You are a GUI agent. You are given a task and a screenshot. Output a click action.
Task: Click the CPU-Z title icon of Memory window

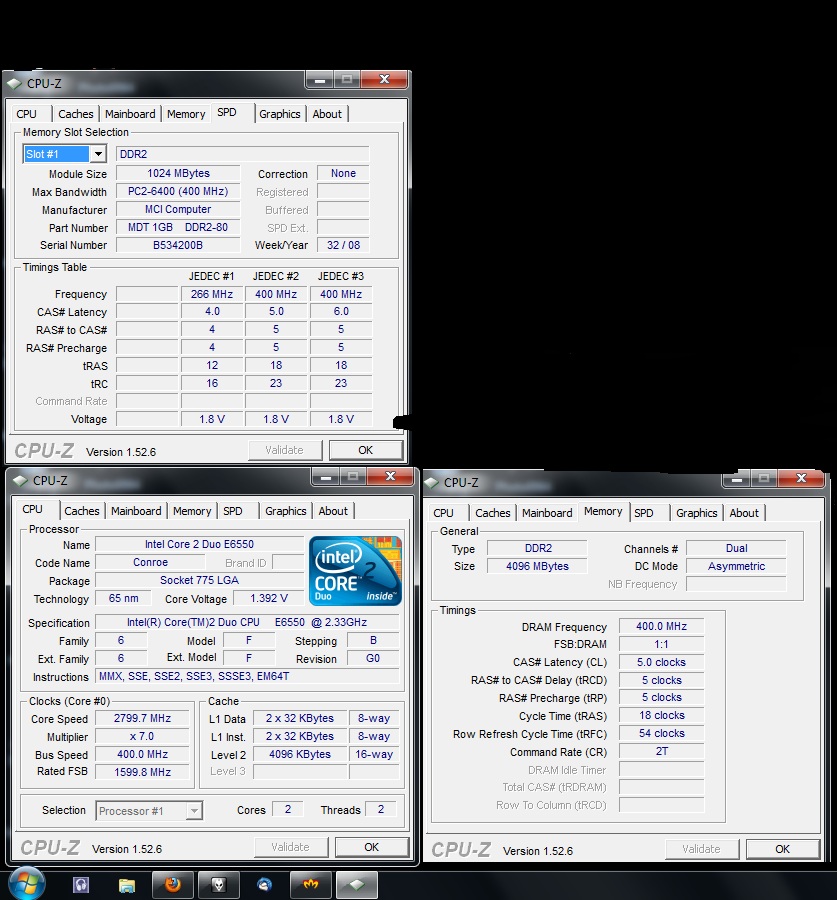pyautogui.click(x=431, y=483)
